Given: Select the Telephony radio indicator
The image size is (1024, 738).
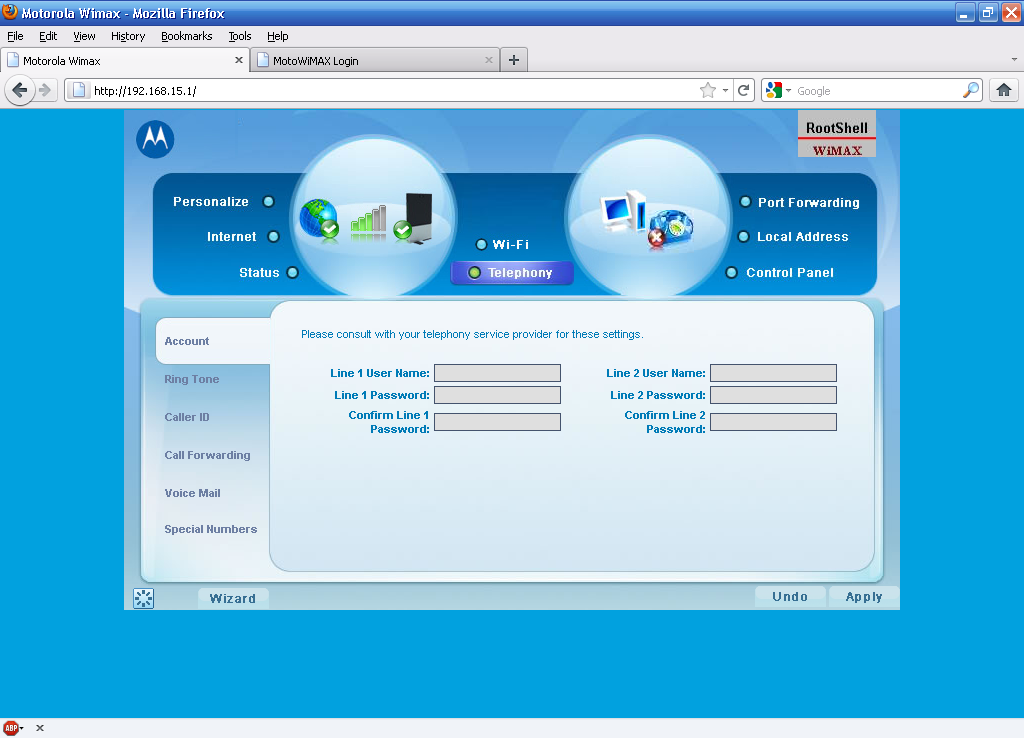Looking at the screenshot, I should [474, 272].
